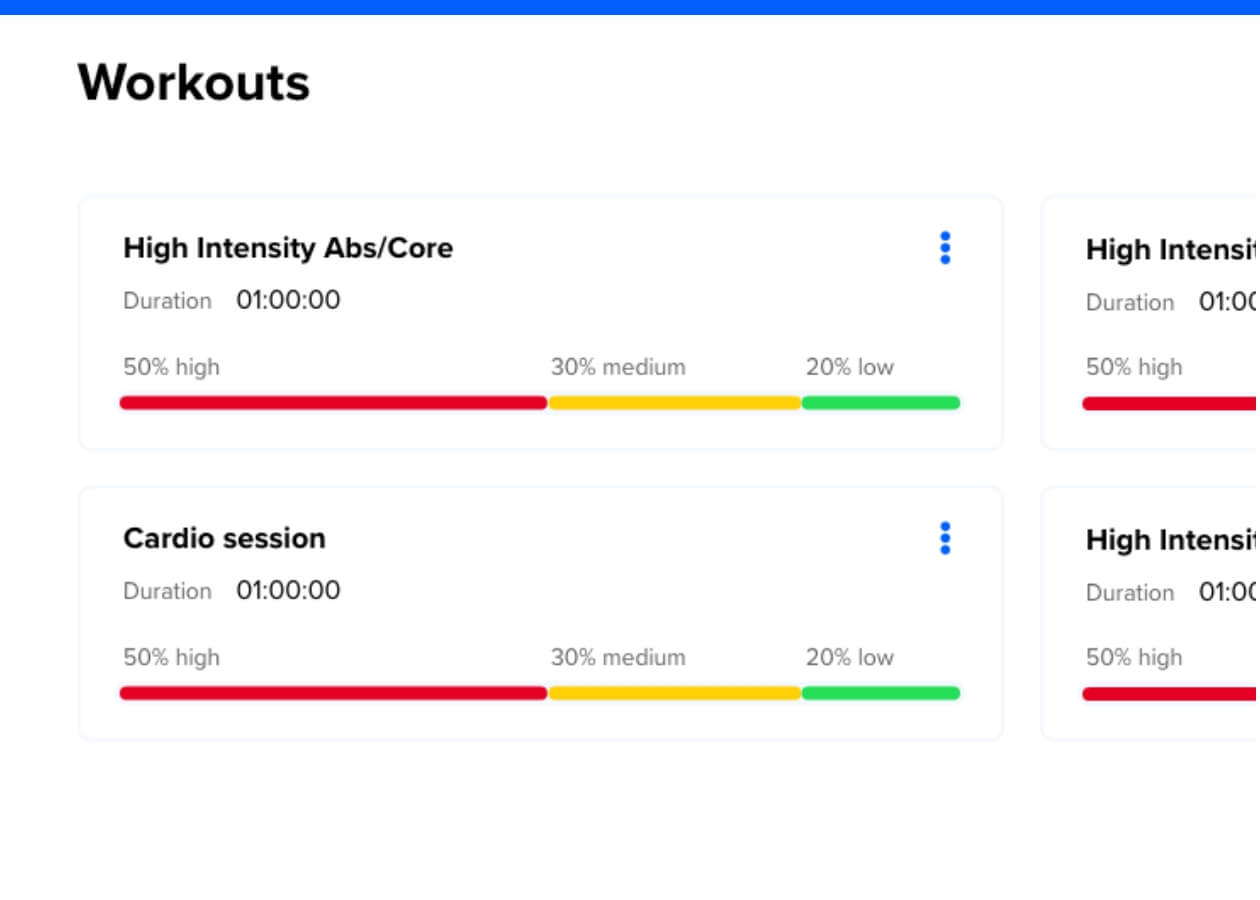This screenshot has width=1260, height=900.
Task: Select the 30% medium label in Cardio session
Action: 618,657
